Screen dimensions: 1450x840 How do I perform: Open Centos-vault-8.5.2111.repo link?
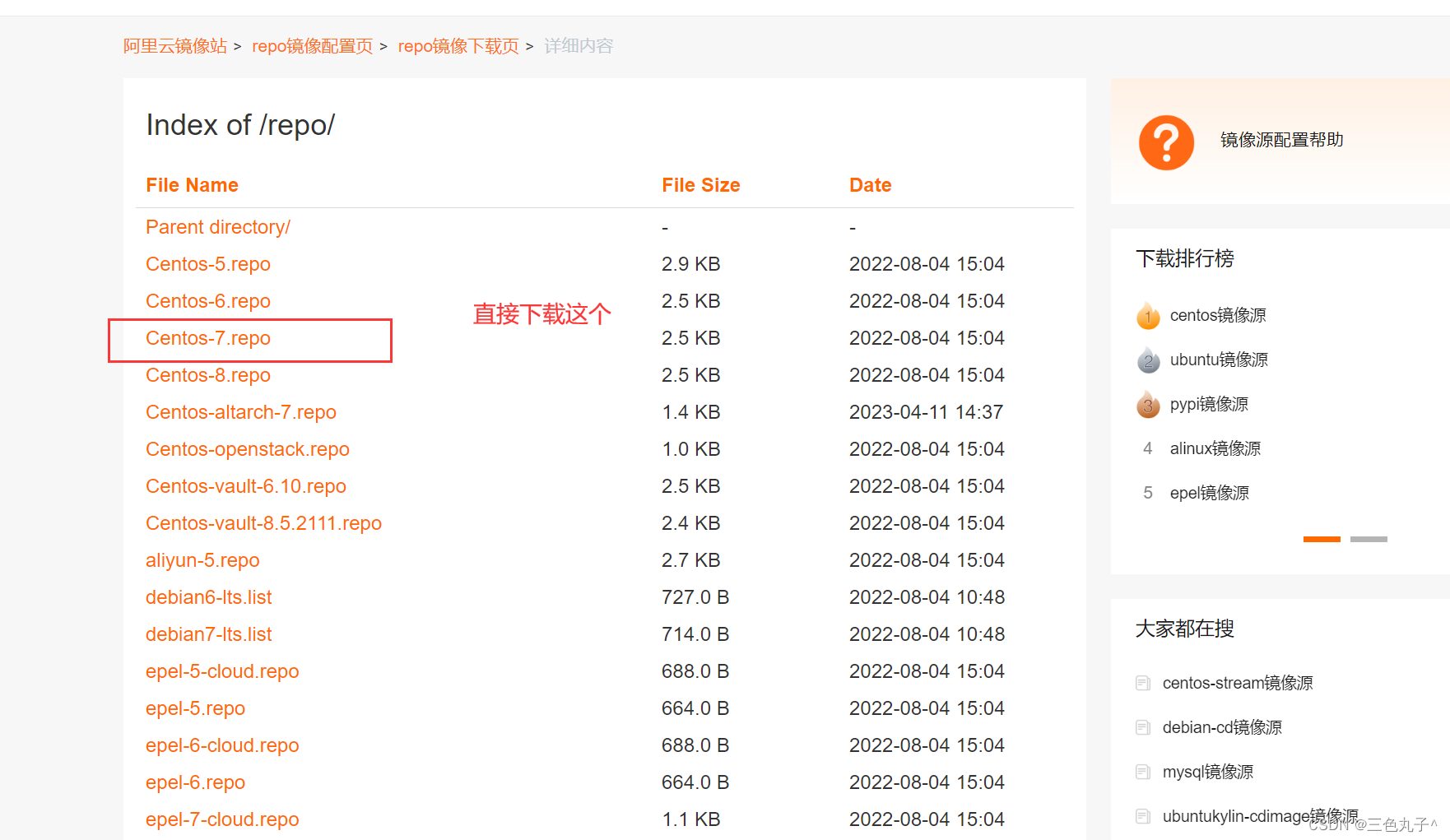coord(263,523)
